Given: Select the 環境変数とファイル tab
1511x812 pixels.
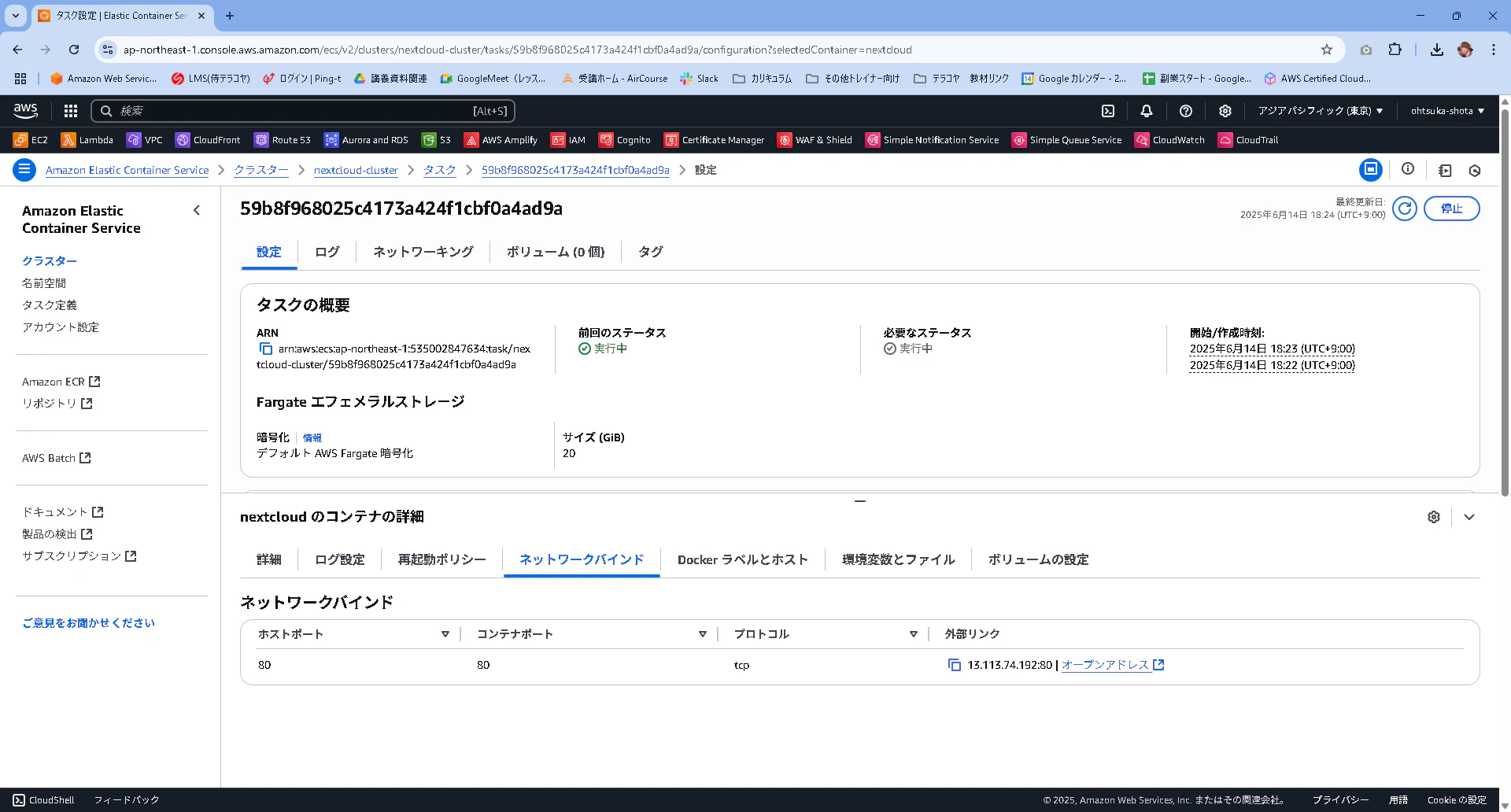Looking at the screenshot, I should [x=899, y=559].
